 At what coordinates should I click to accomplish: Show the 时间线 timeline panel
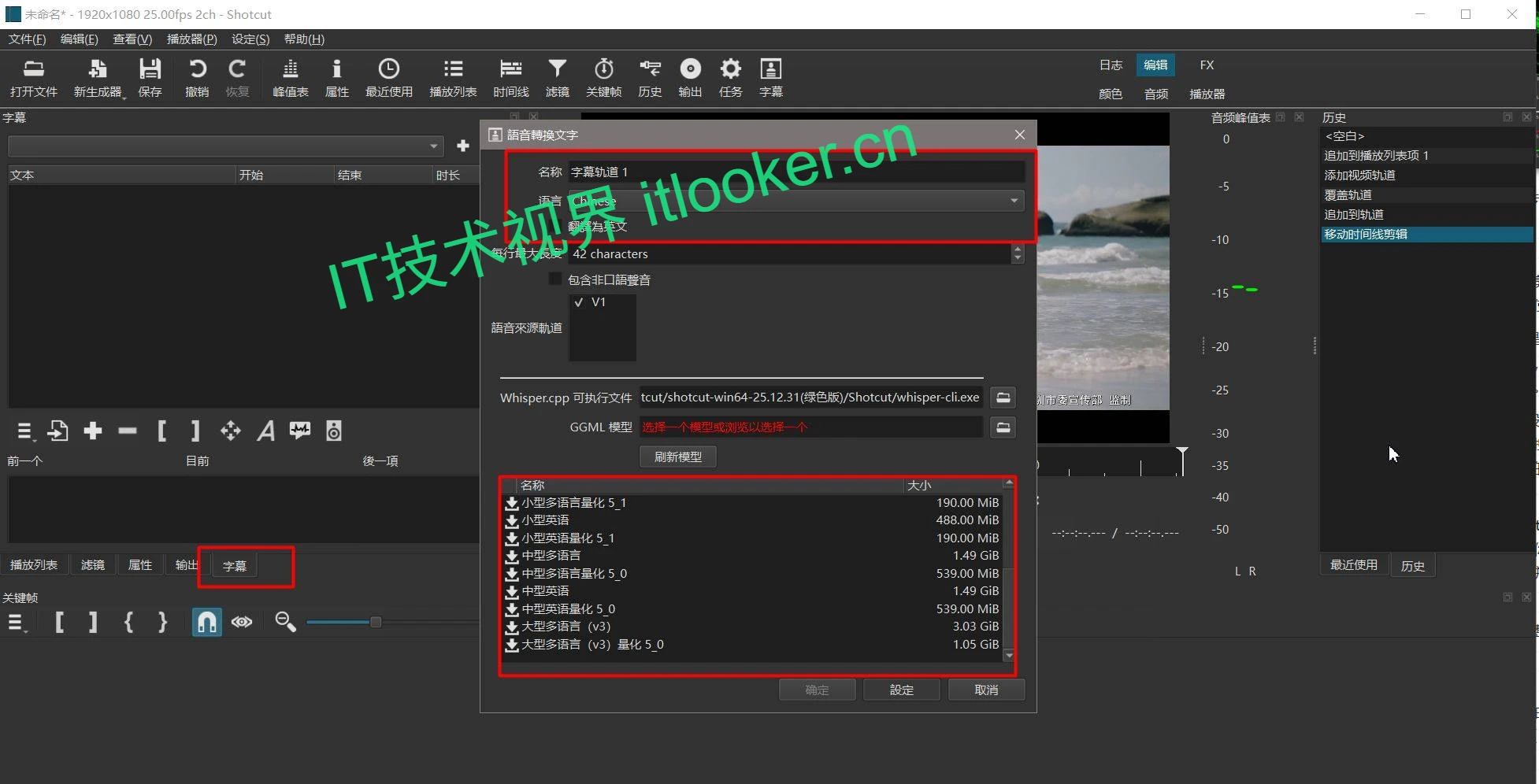coord(510,78)
